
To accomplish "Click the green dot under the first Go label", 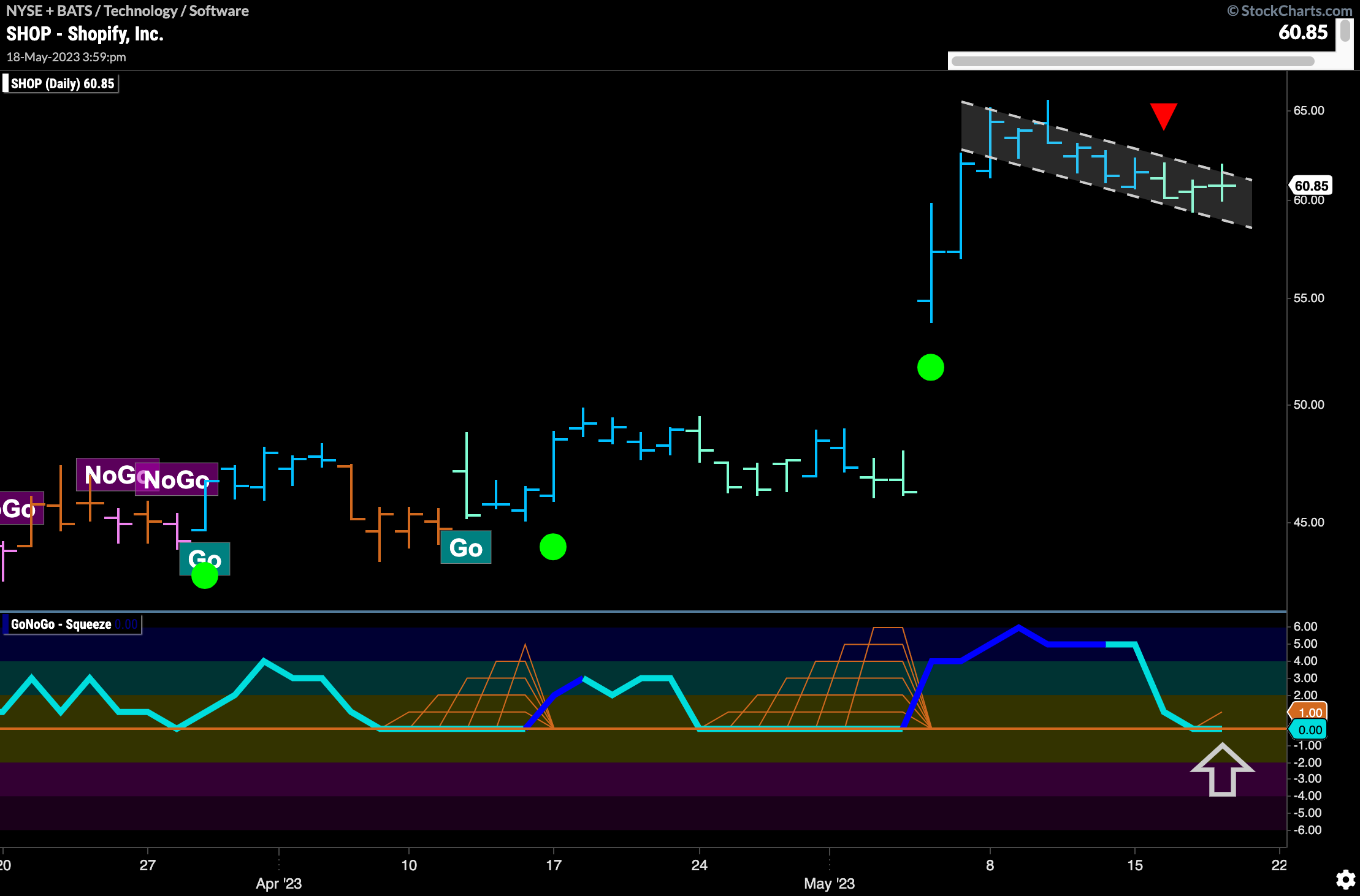I will pos(204,575).
